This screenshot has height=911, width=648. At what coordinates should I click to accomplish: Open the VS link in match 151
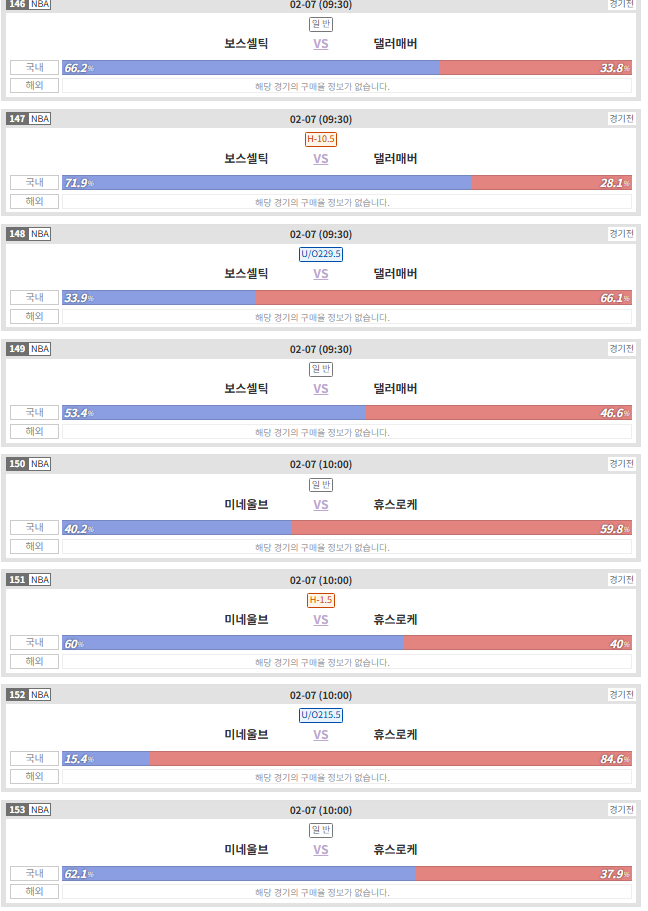coord(321,619)
